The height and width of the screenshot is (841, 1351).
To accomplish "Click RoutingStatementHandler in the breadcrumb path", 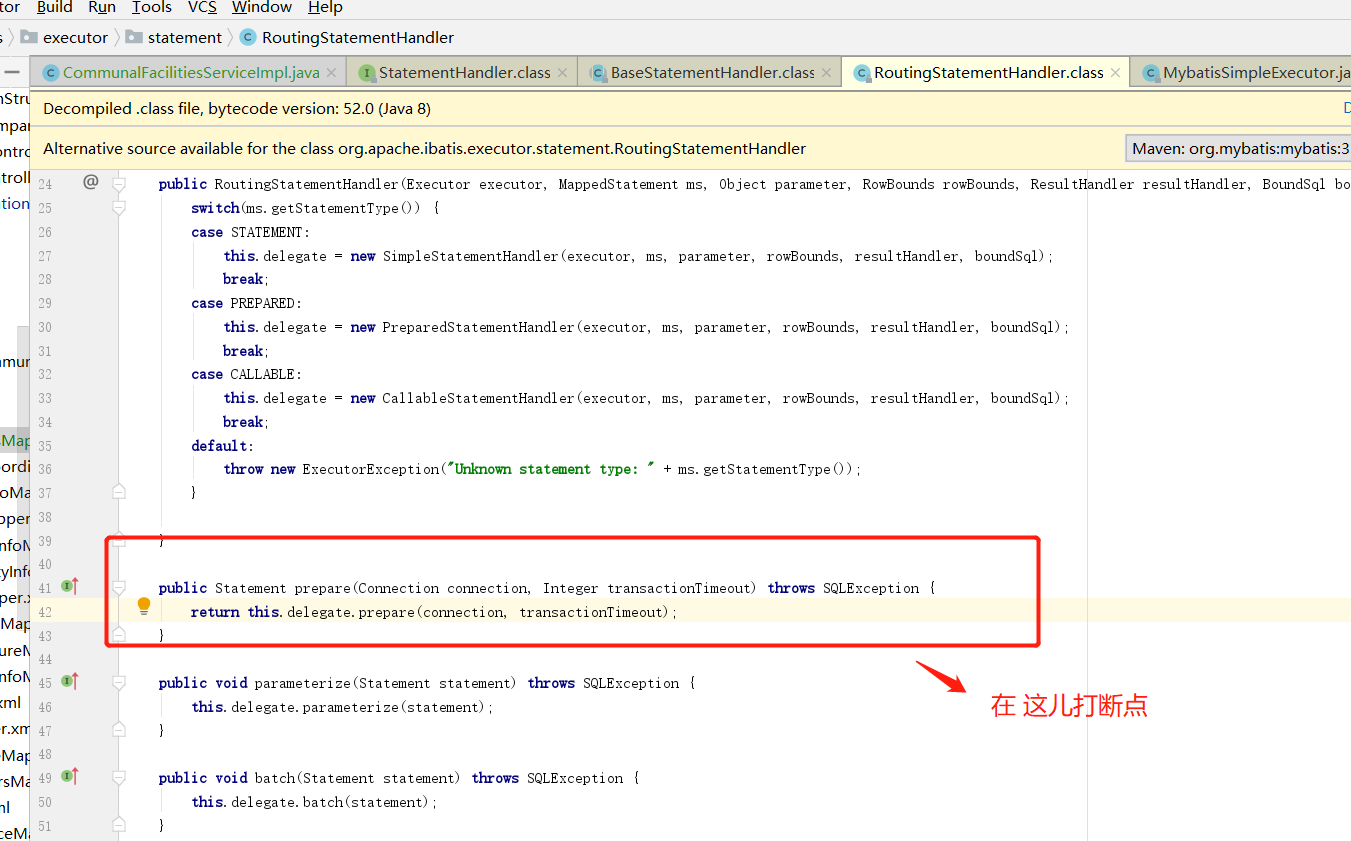I will point(358,37).
